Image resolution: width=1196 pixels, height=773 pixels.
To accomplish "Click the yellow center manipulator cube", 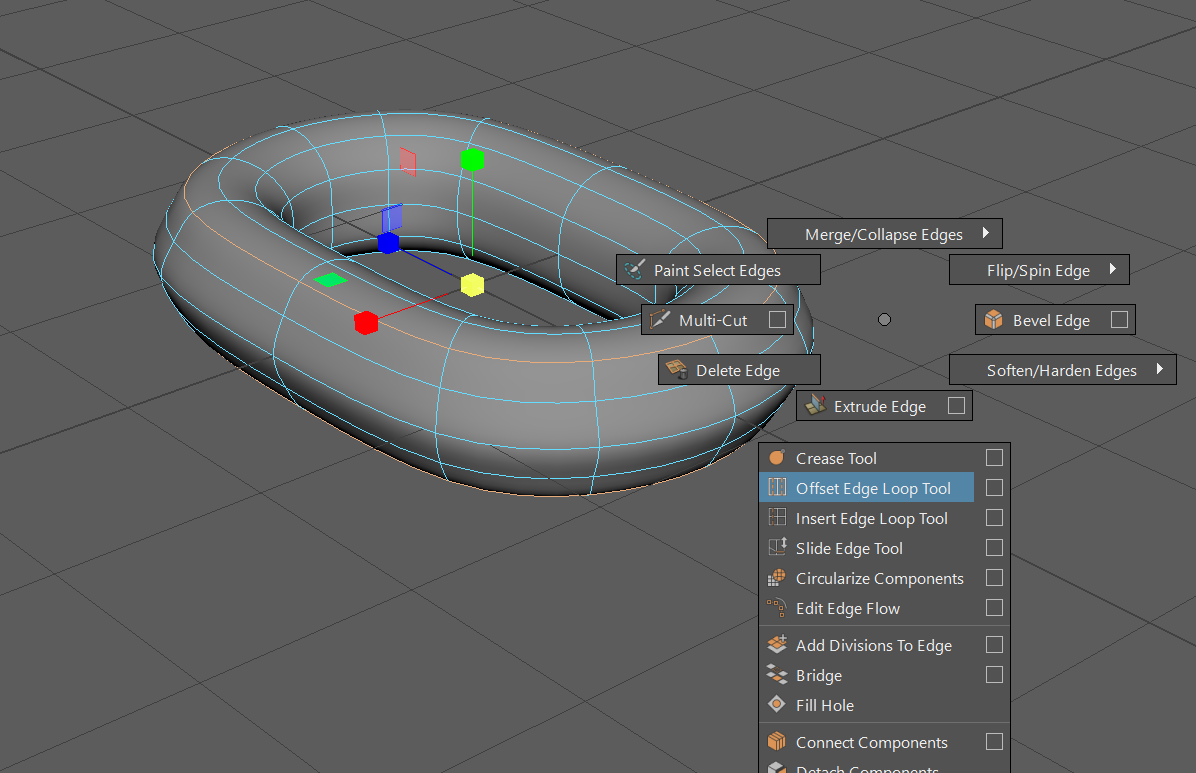I will (472, 285).
